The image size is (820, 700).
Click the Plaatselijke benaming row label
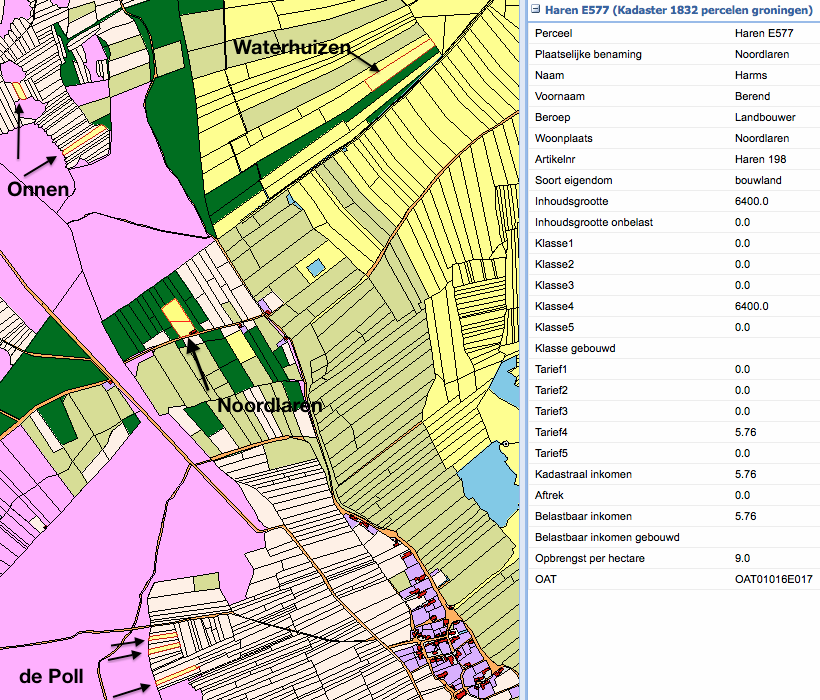588,54
